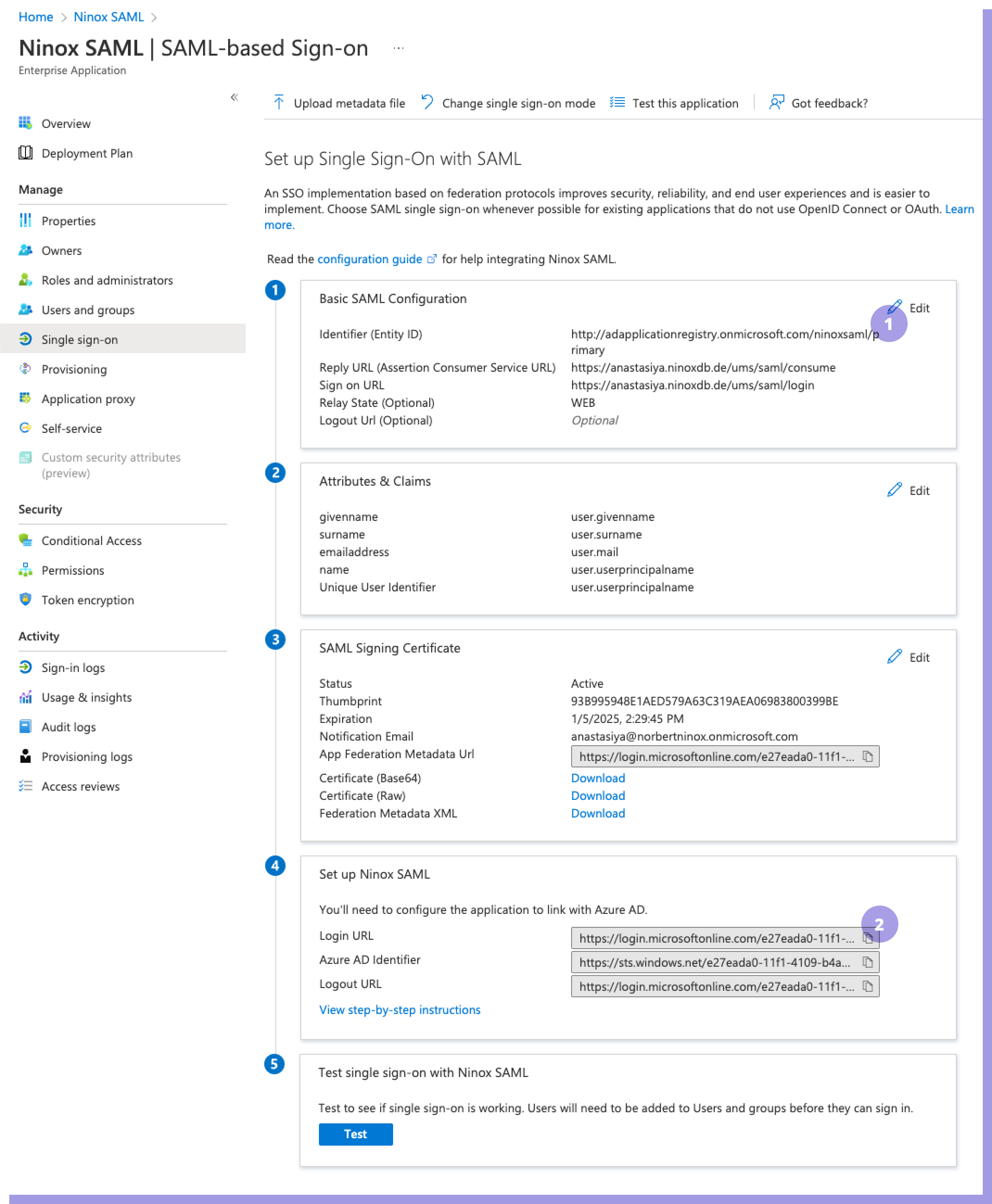
Task: Click the Users and groups icon
Action: [25, 309]
